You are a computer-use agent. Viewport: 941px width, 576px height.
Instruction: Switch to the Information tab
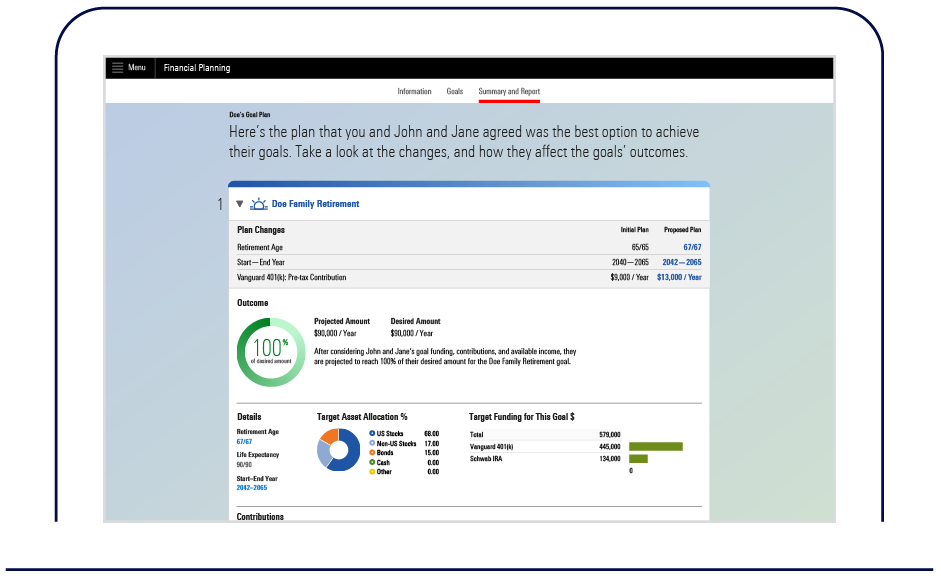(414, 92)
